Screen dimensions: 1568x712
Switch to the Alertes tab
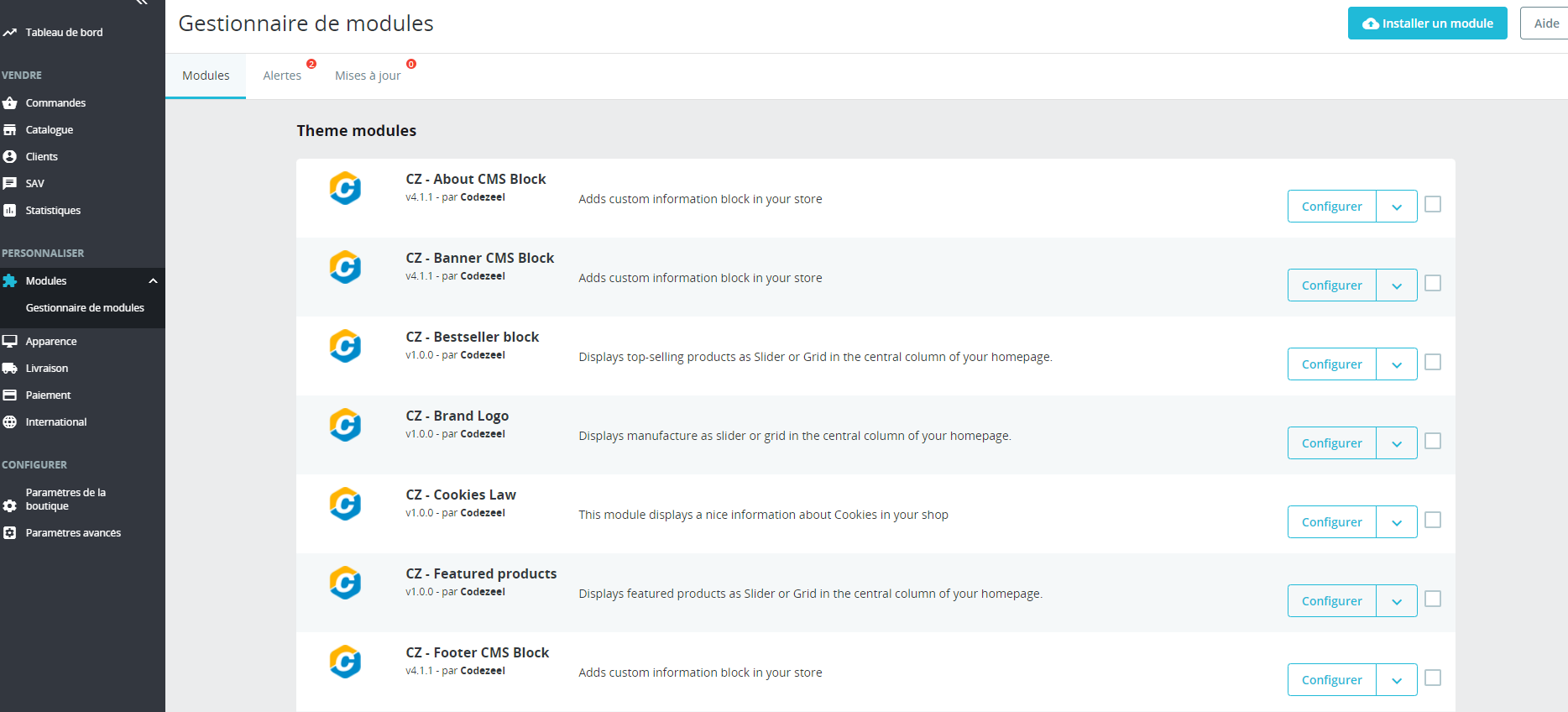pyautogui.click(x=282, y=76)
